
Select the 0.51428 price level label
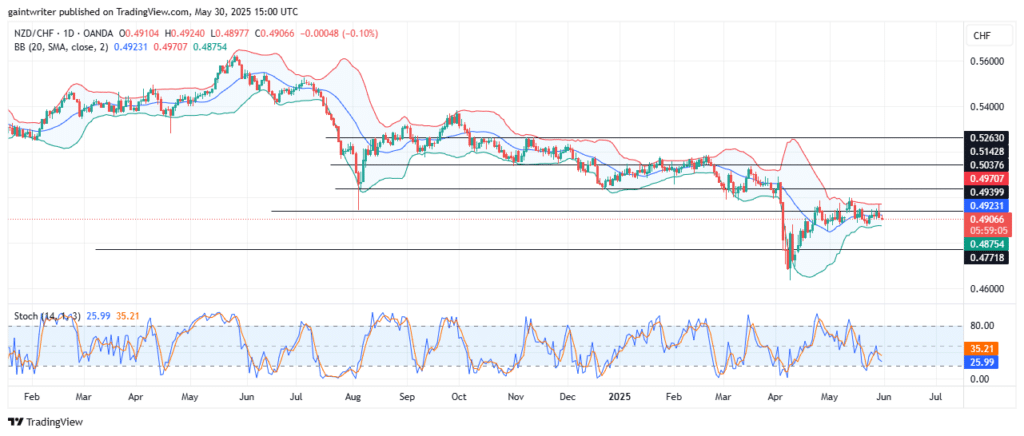(986, 151)
